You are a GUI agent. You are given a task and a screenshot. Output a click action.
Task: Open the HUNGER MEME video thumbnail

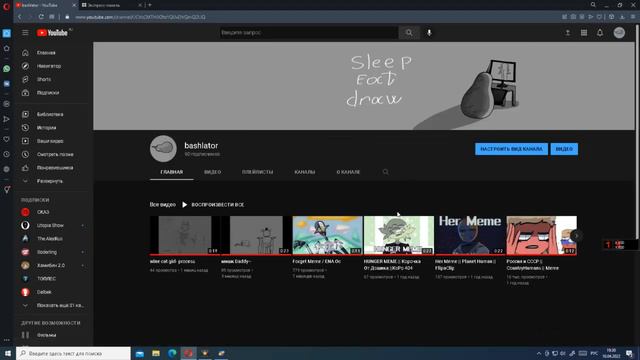point(399,236)
